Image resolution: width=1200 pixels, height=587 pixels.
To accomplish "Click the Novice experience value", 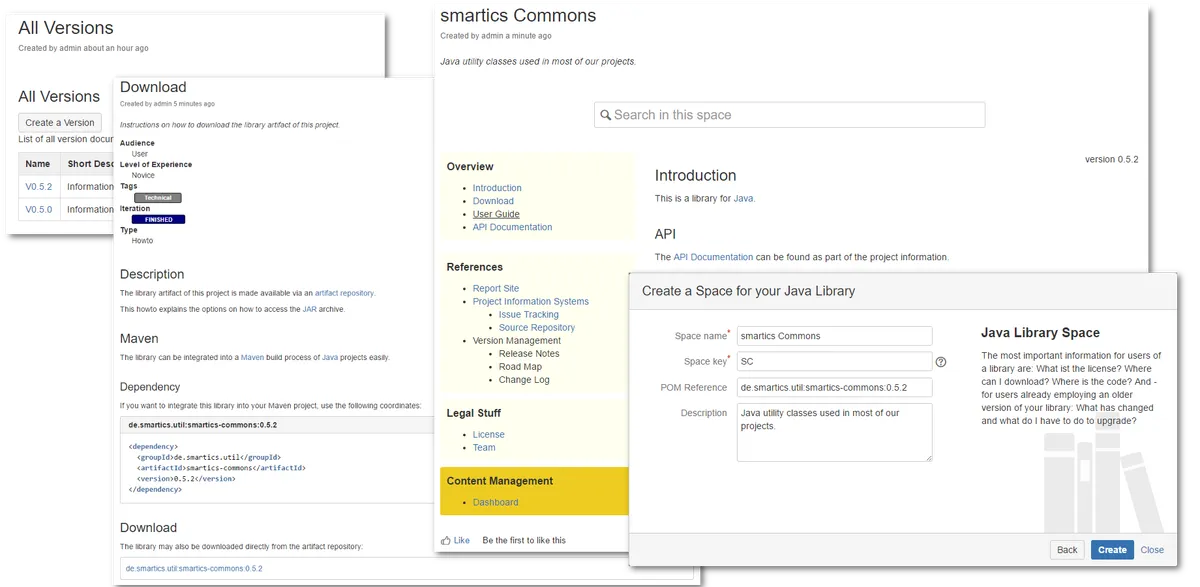I will point(143,175).
